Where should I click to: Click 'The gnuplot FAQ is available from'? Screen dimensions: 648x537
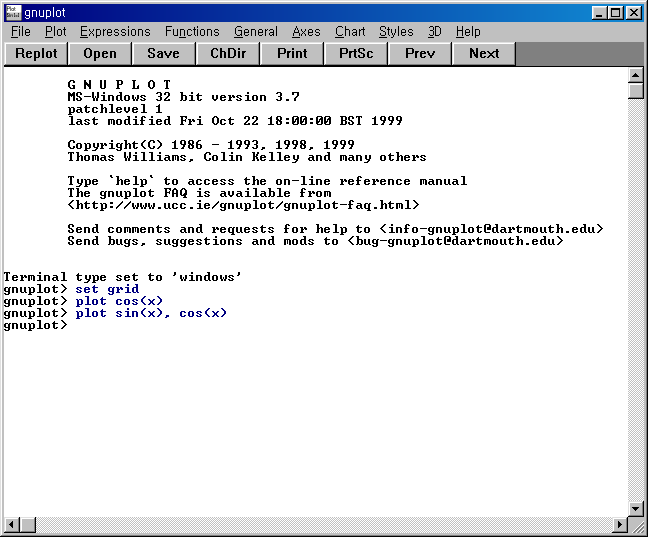[199, 193]
